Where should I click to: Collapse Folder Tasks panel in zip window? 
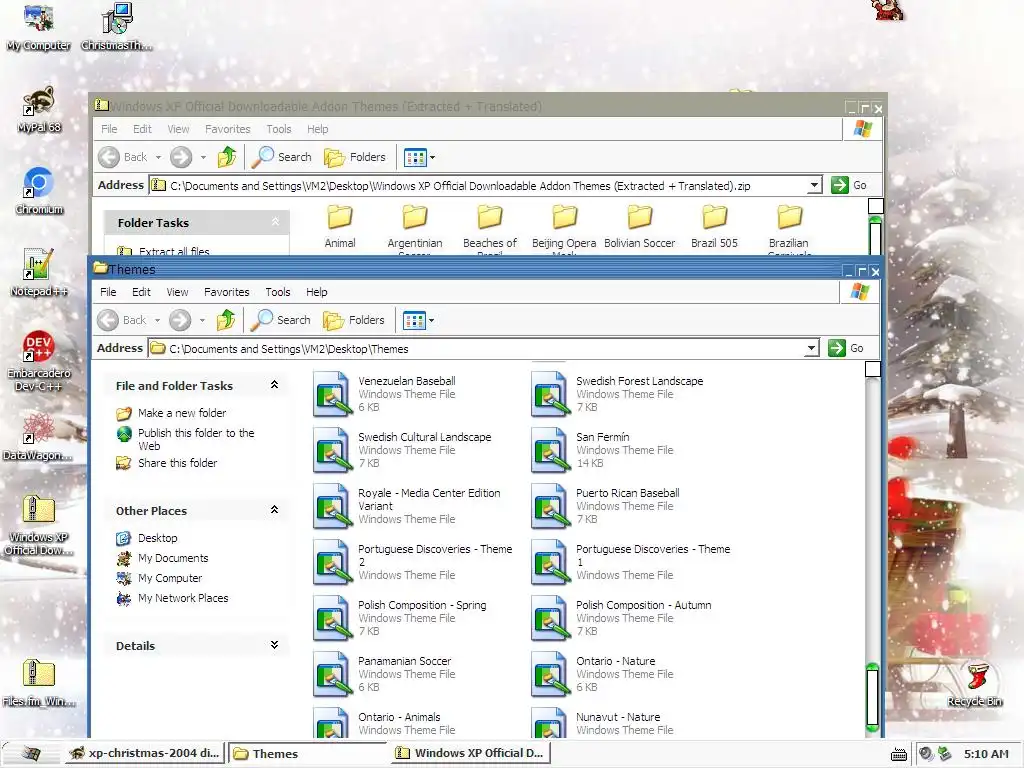pyautogui.click(x=276, y=222)
